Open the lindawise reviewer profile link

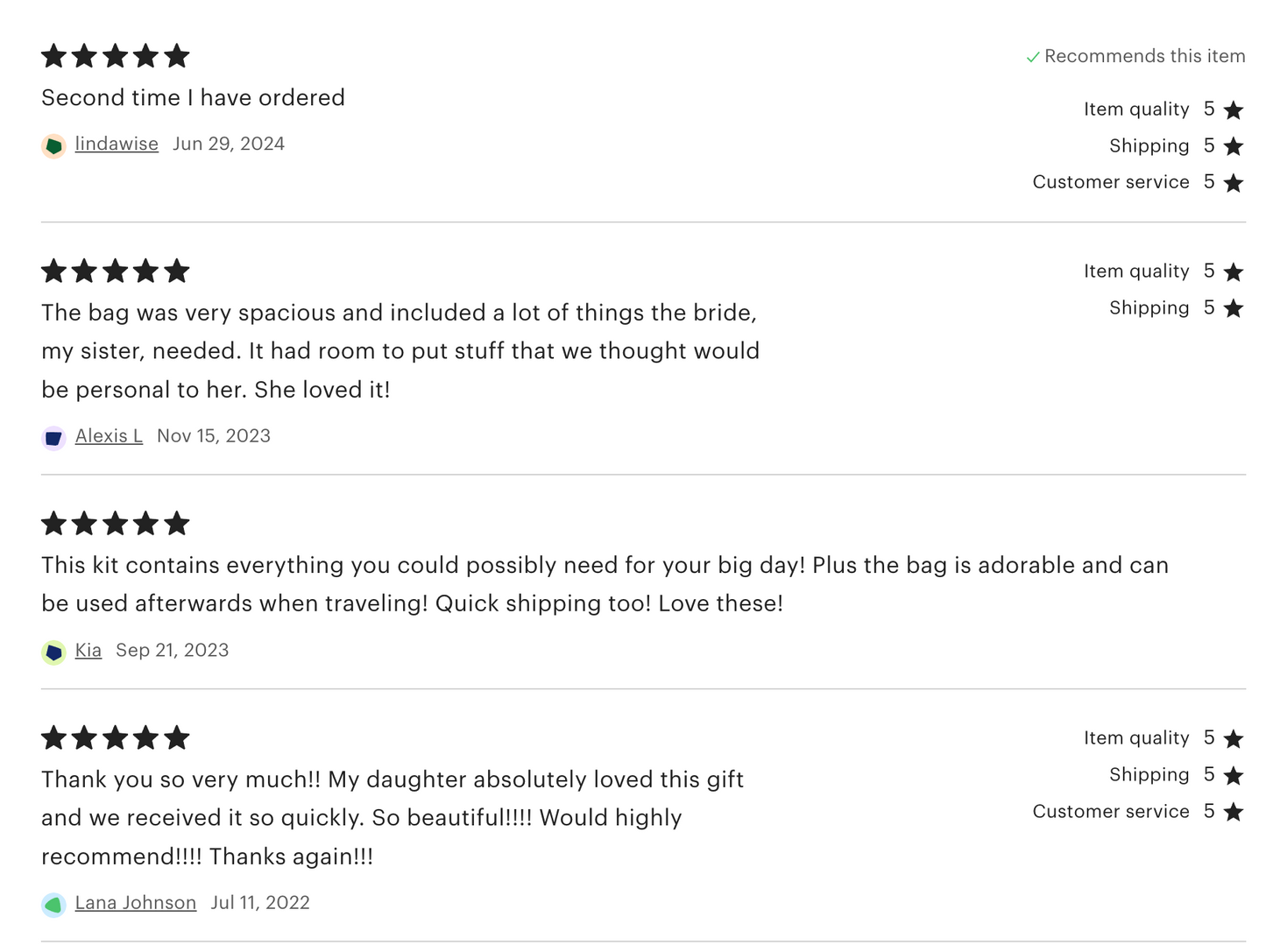(117, 144)
